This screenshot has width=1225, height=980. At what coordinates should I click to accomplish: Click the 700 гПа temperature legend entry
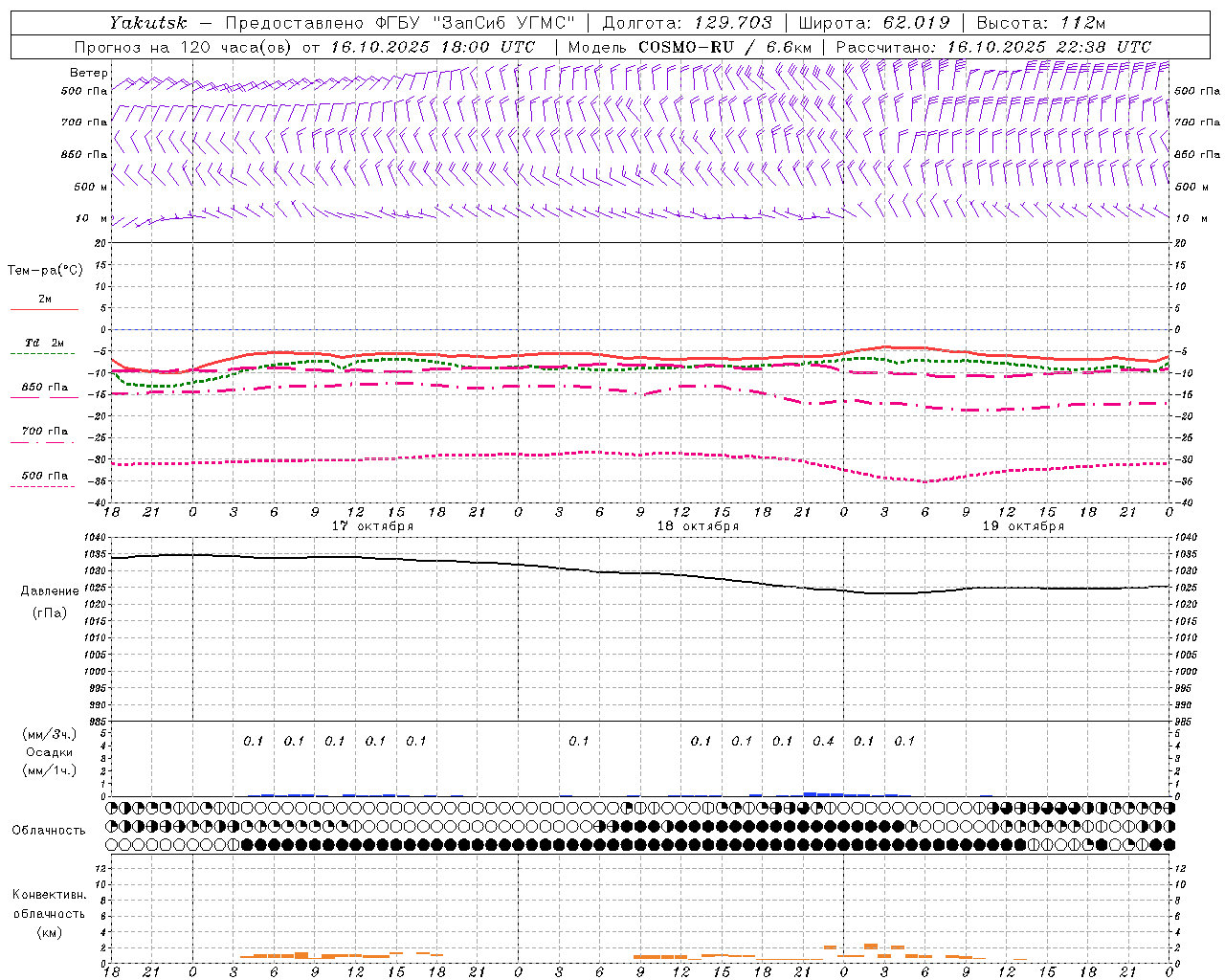tap(45, 432)
